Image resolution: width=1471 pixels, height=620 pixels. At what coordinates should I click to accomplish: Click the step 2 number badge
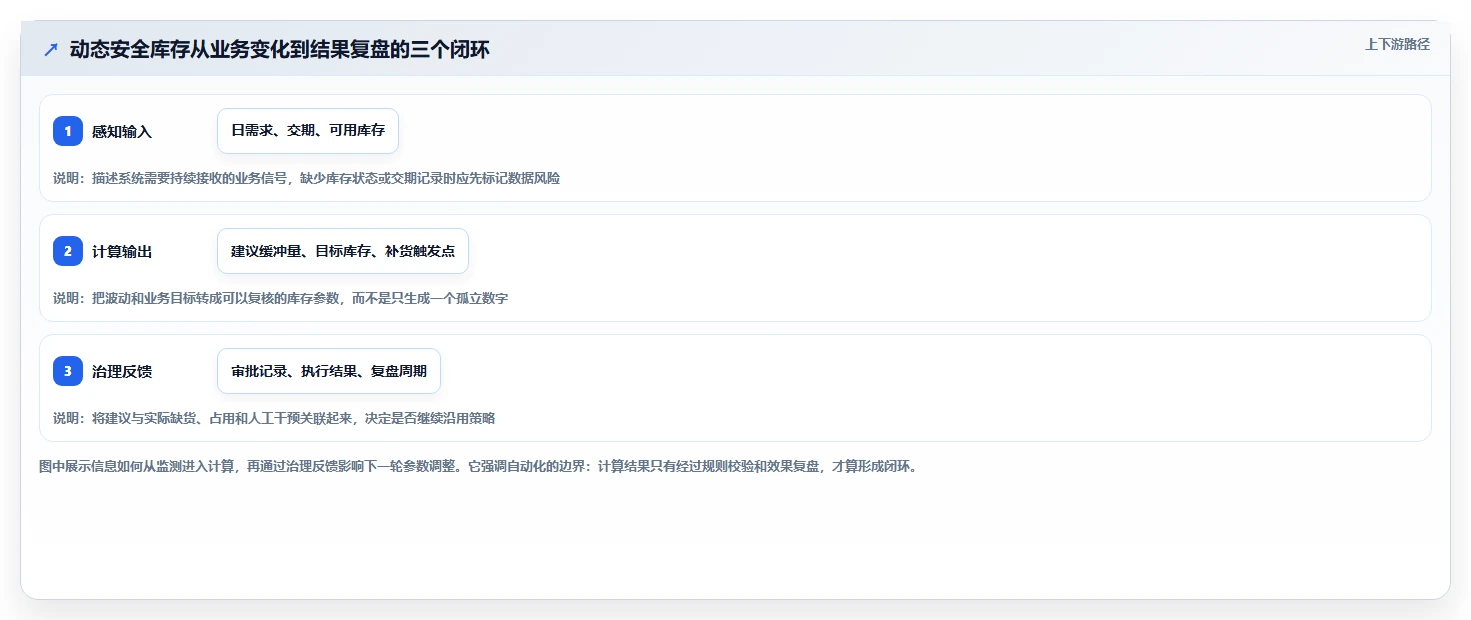[68, 251]
